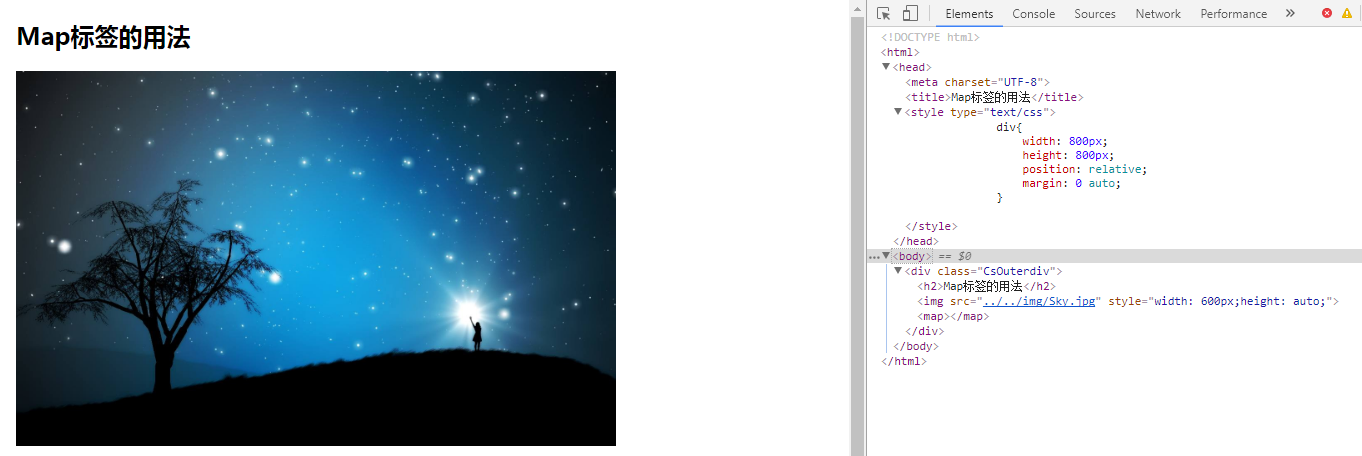Viewport: 1362px width, 456px height.
Task: Select the meta charset UTF-8 row
Action: point(978,82)
